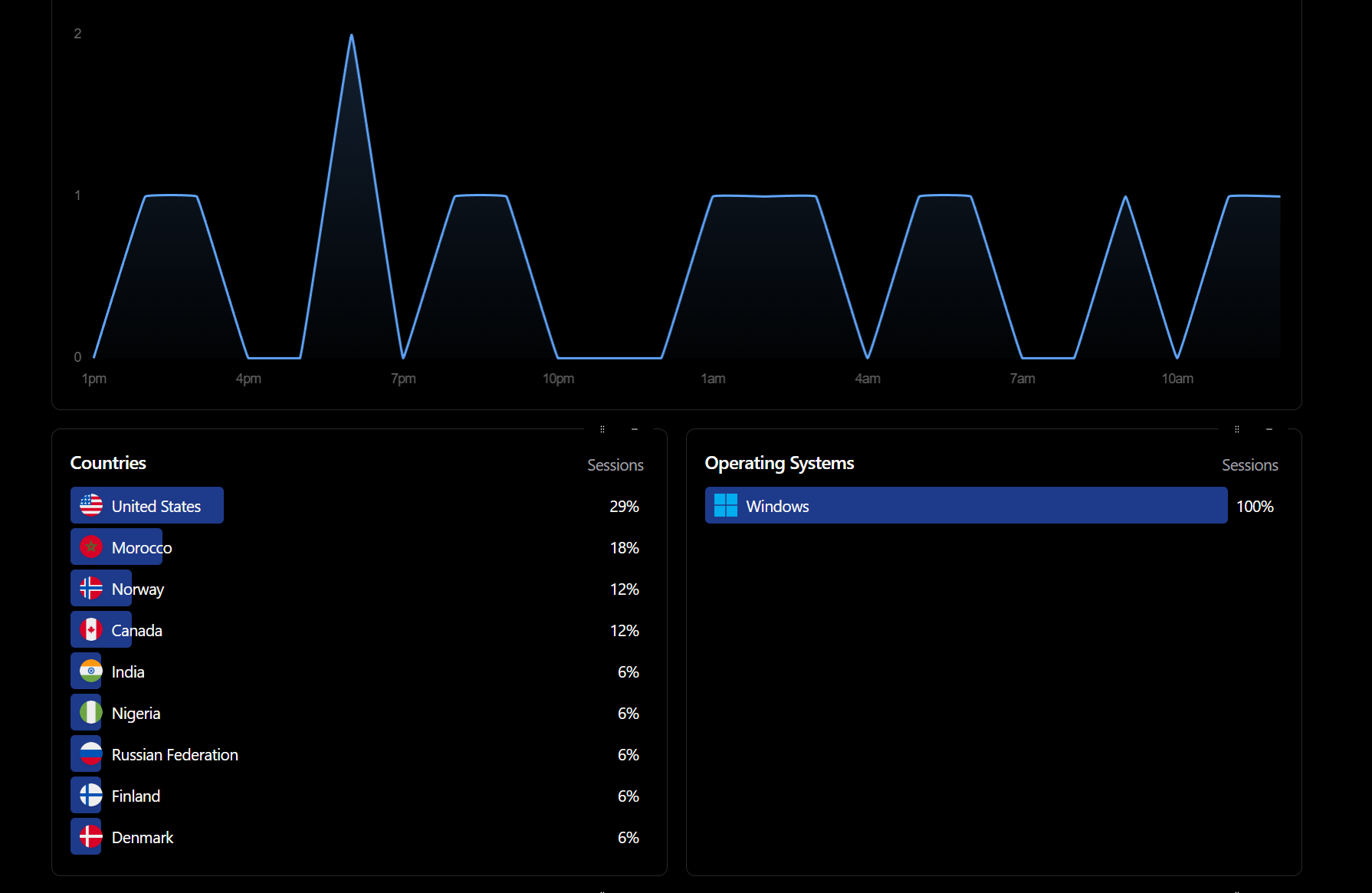Click the Windows sessions bar
Viewport: 1372px width, 893px height.
coord(966,505)
